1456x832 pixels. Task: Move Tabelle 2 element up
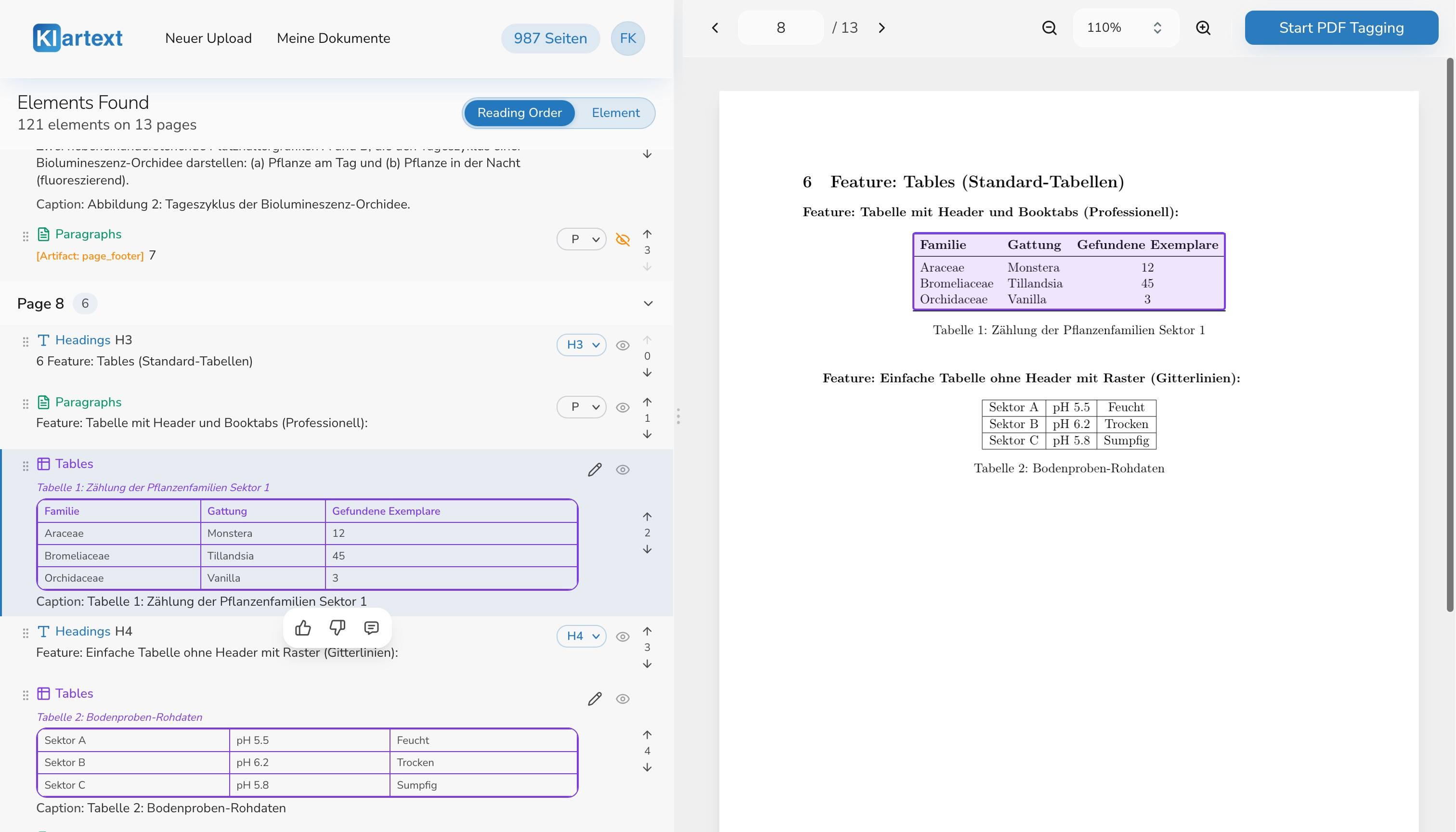tap(647, 735)
